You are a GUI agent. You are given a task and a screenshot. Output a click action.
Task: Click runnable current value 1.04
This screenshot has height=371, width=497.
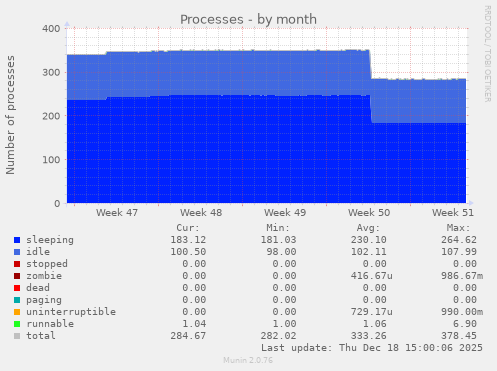coord(194,324)
